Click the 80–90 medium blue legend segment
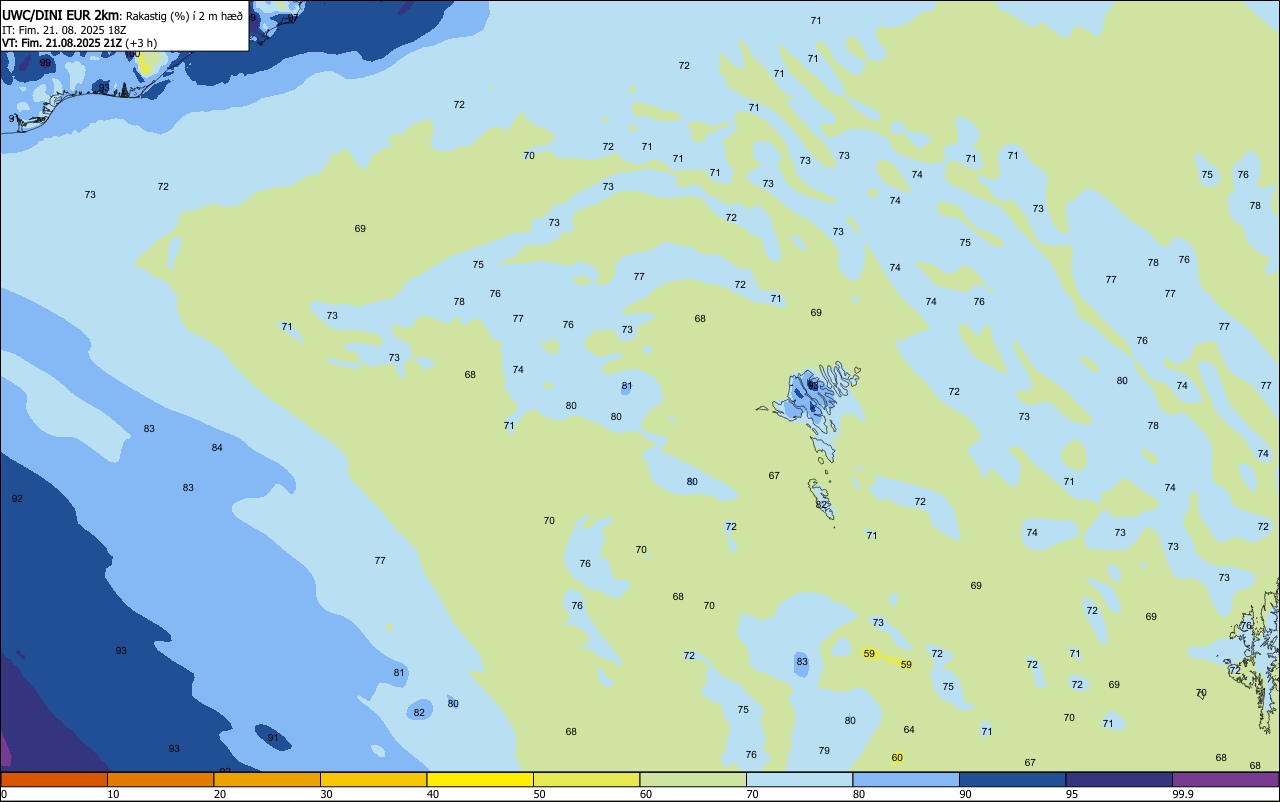The image size is (1280, 802). (906, 779)
